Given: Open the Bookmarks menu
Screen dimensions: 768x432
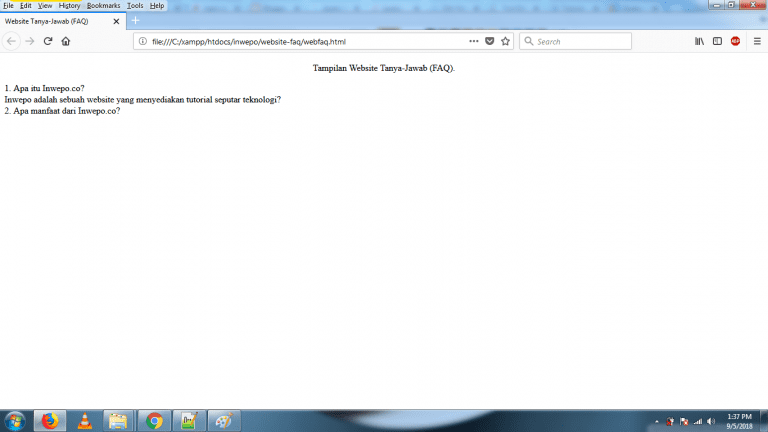Looking at the screenshot, I should (x=103, y=6).
